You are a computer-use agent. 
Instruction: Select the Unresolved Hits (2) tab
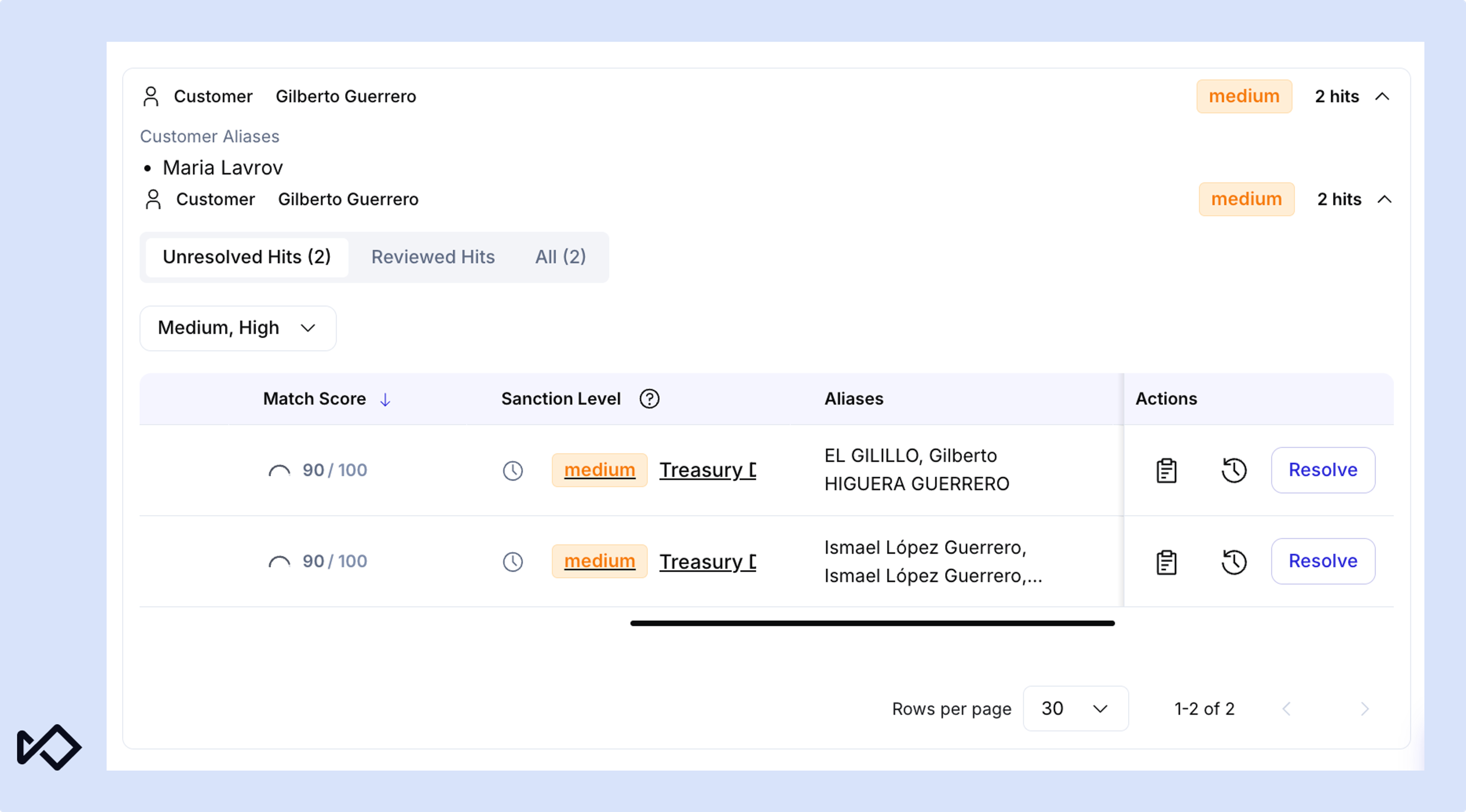point(247,257)
